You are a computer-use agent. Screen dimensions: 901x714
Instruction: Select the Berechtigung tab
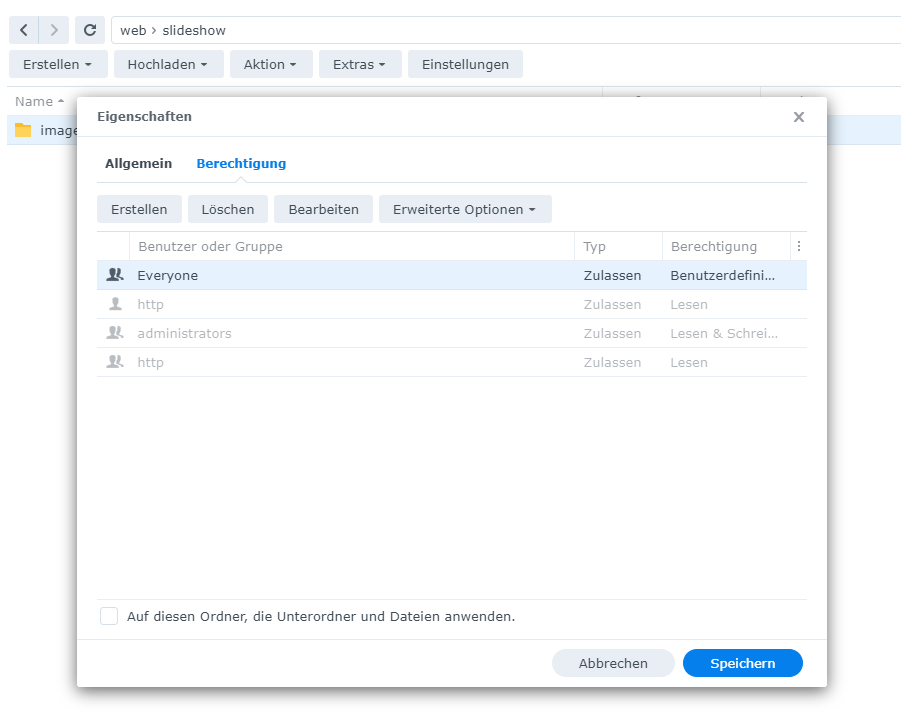pyautogui.click(x=241, y=163)
